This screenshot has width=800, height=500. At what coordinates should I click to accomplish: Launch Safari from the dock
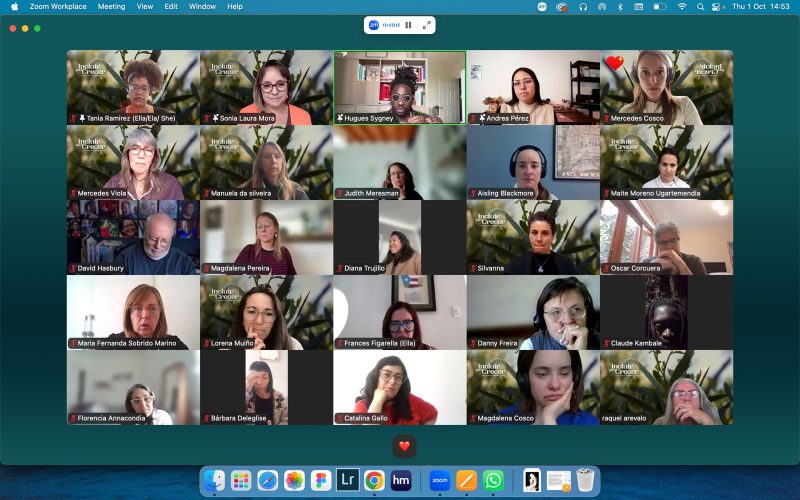267,480
